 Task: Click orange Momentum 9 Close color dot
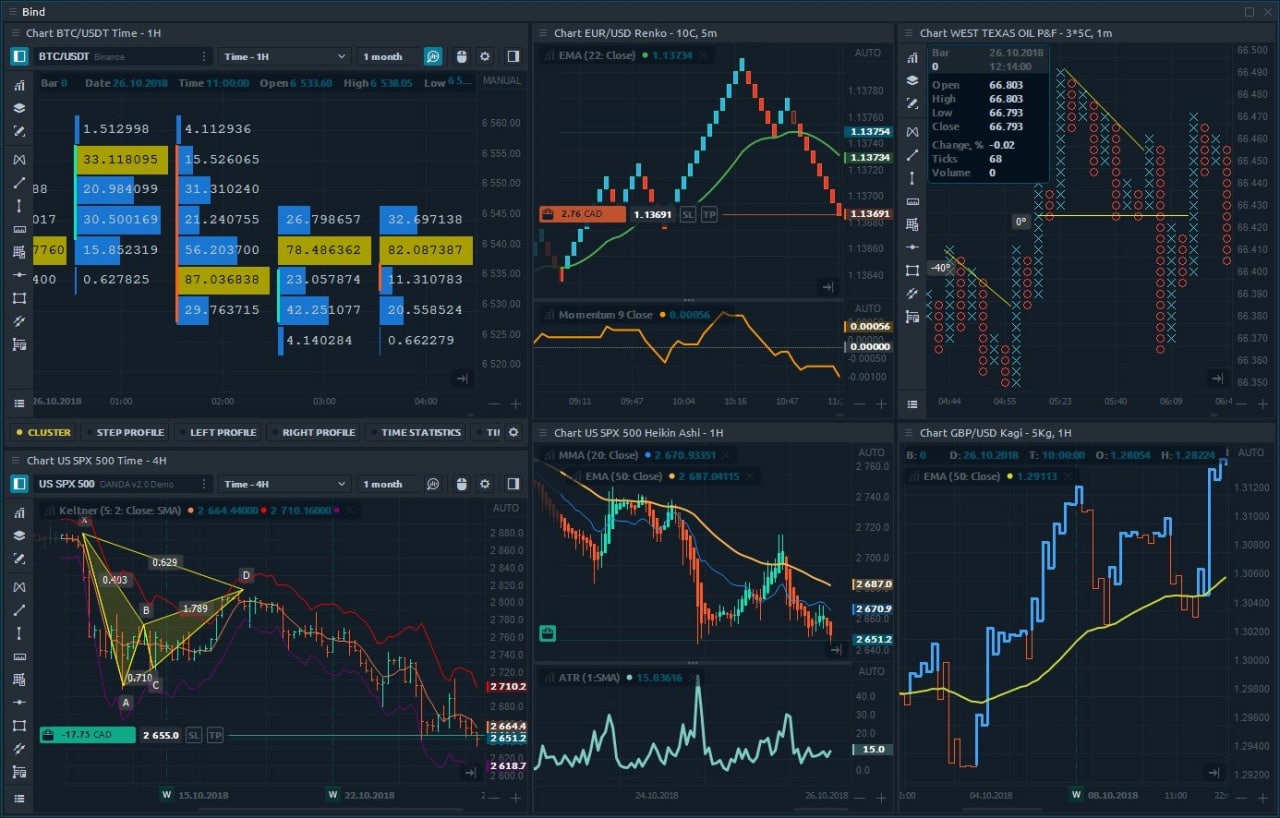(x=662, y=315)
